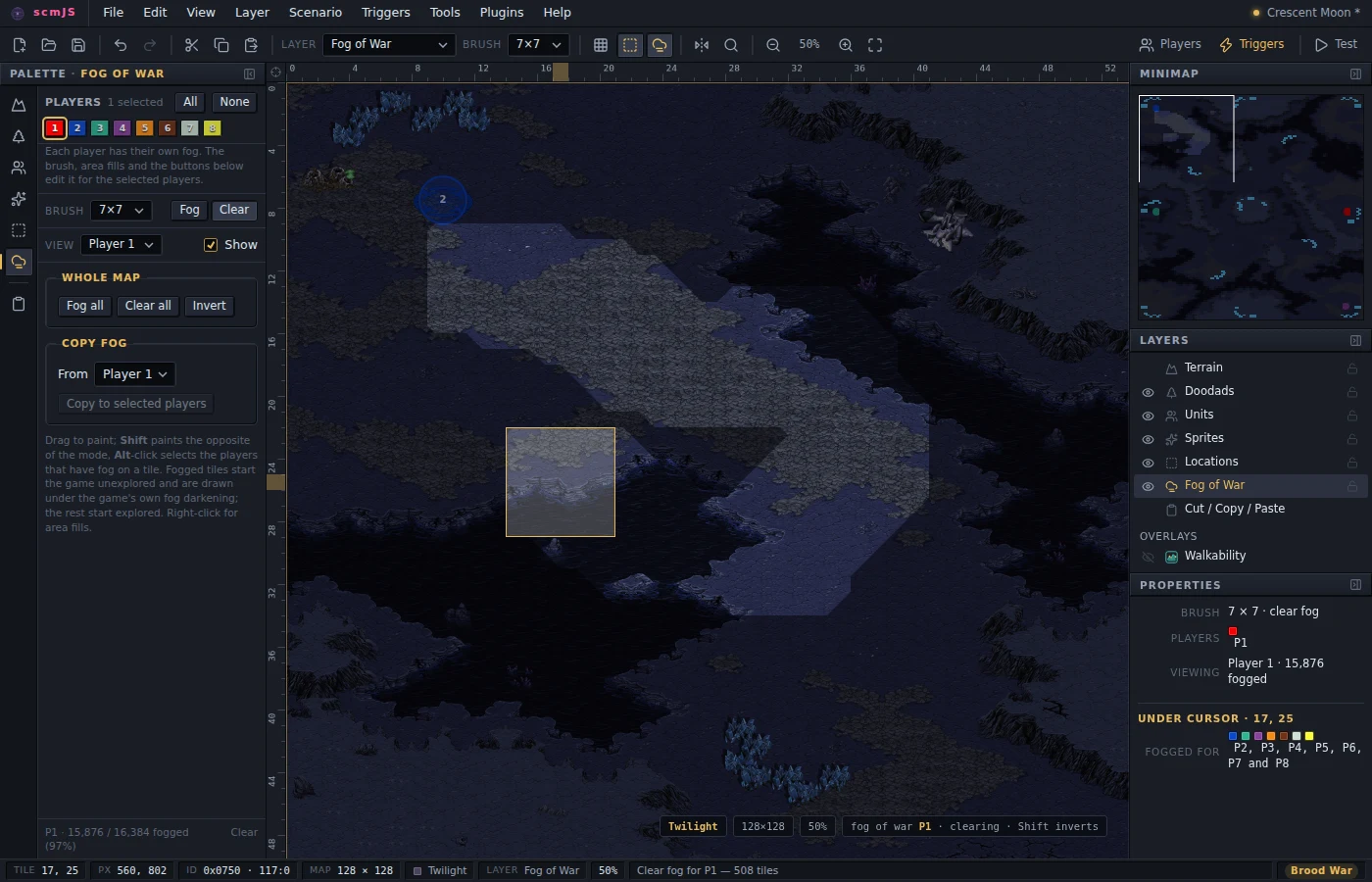Image resolution: width=1372 pixels, height=882 pixels.
Task: Select the purple Player 4 color swatch
Action: (122, 128)
